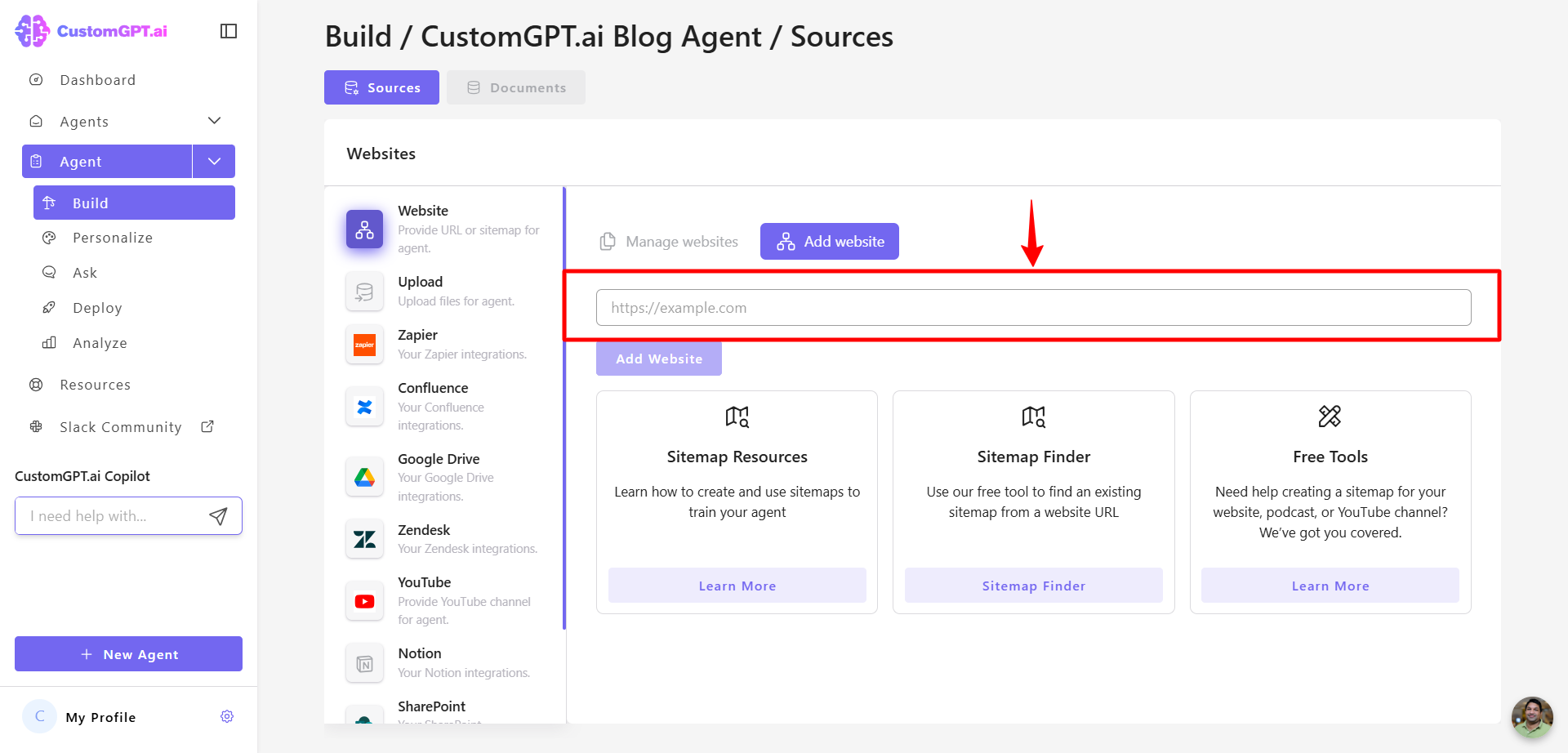This screenshot has height=753, width=1568.
Task: Click the Ask chat bubble icon
Action: [49, 273]
